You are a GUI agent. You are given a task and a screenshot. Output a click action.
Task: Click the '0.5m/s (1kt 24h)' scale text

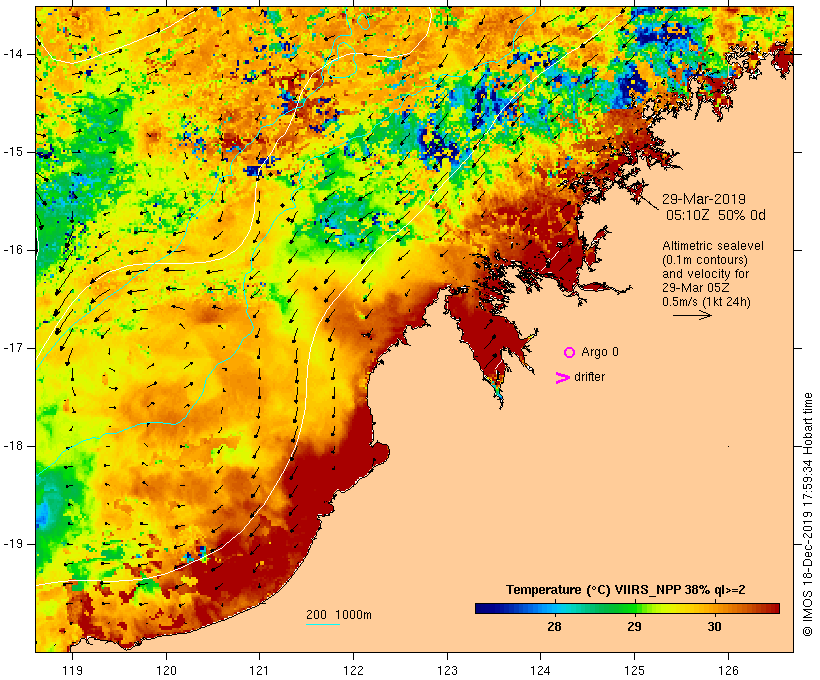pyautogui.click(x=707, y=302)
